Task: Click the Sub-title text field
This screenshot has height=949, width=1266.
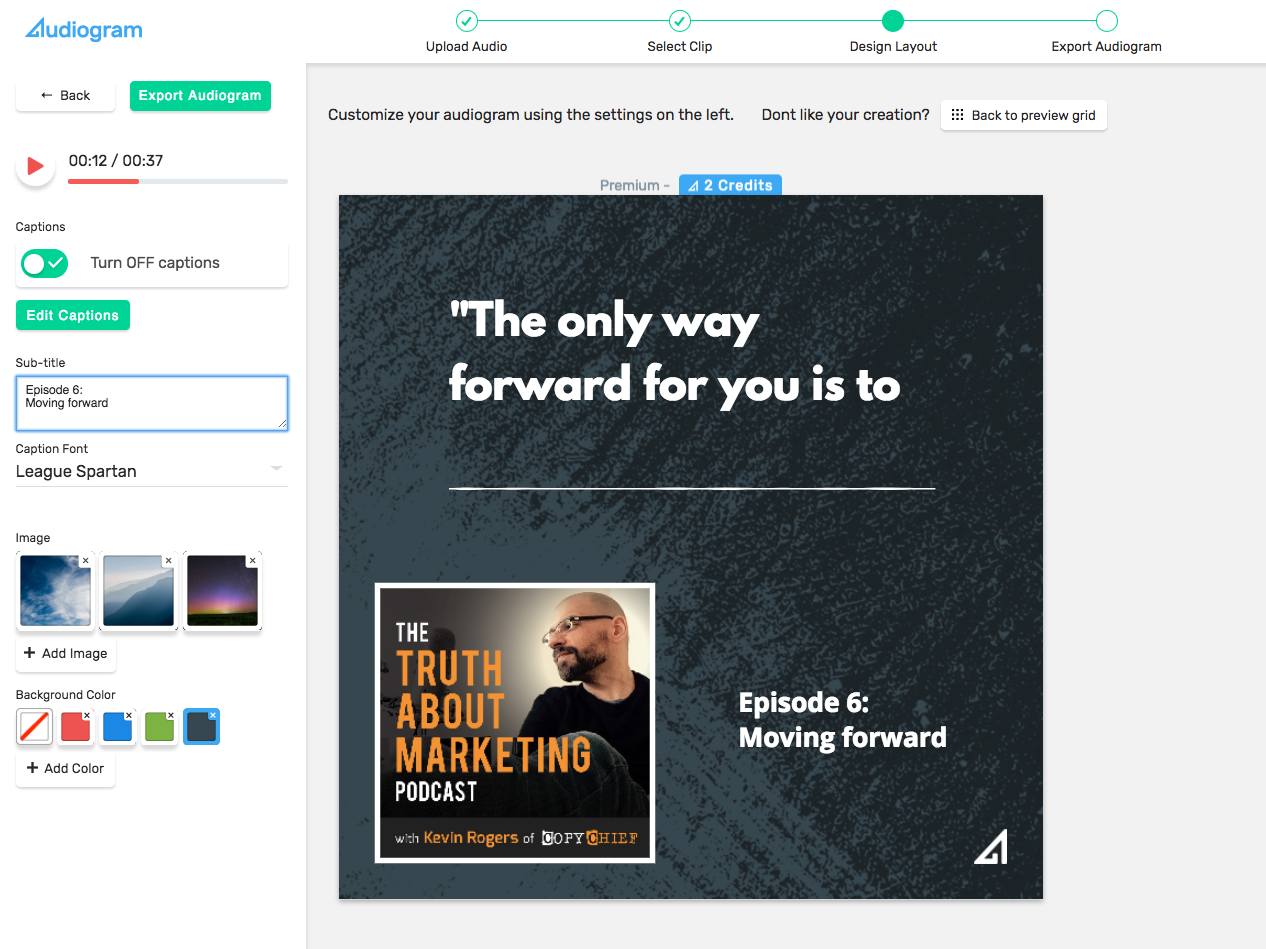Action: coord(152,403)
